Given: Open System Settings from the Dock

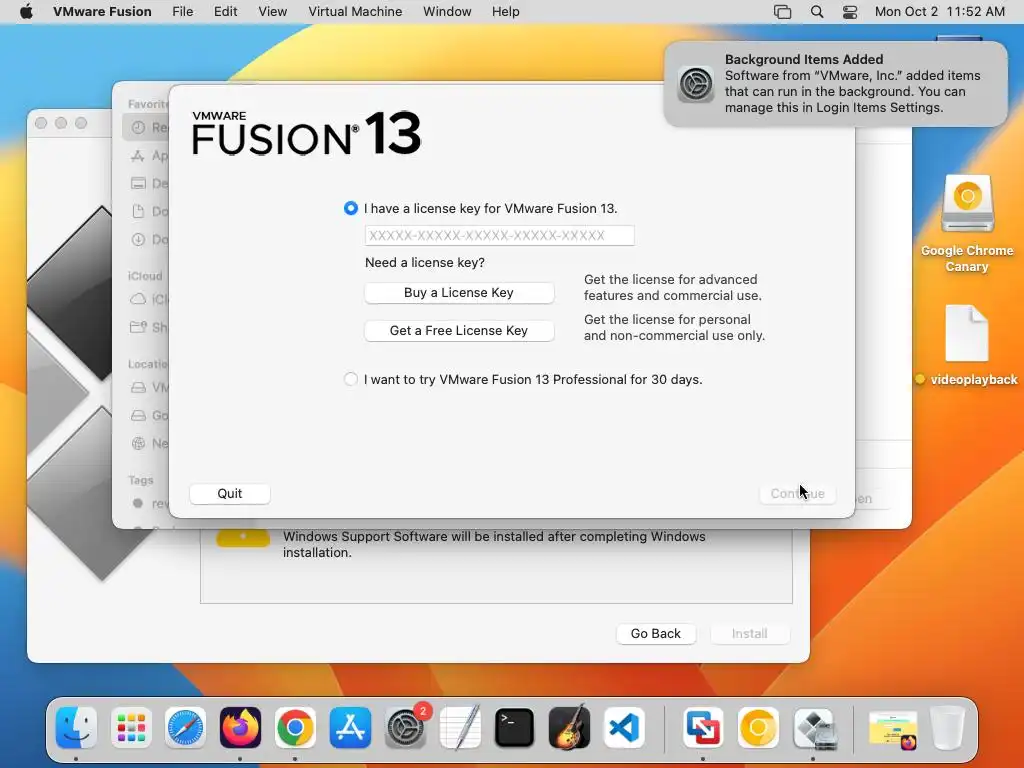Looking at the screenshot, I should pos(405,727).
